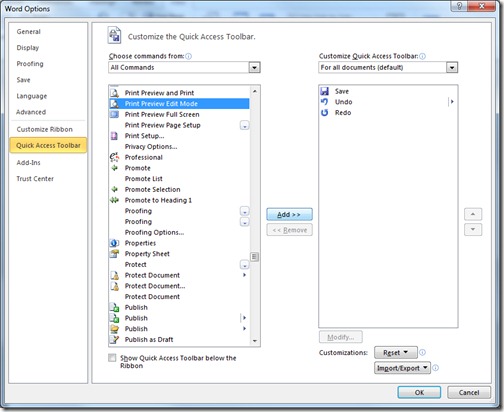Switch to the Proofing options page
Viewport: 504px width, 412px height.
coord(30,64)
